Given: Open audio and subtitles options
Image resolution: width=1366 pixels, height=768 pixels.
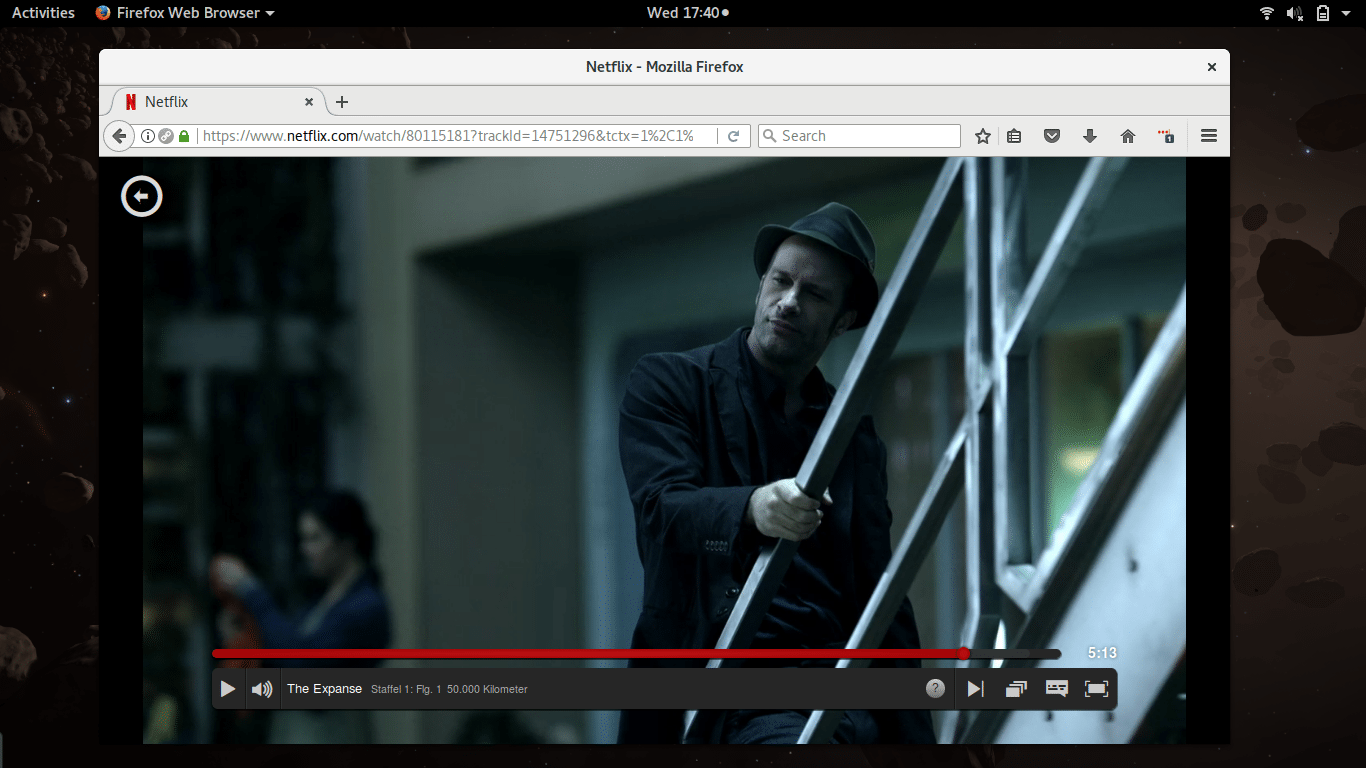Looking at the screenshot, I should coord(1057,689).
